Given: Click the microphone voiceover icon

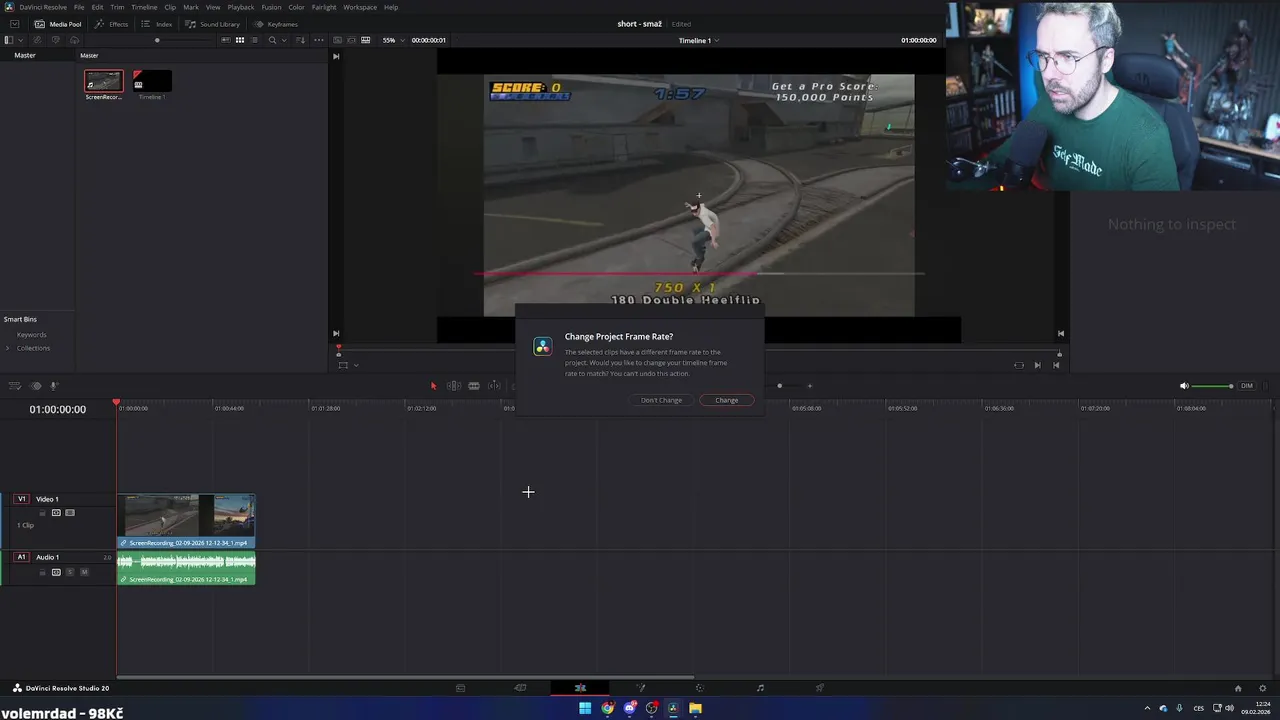Looking at the screenshot, I should 54,386.
